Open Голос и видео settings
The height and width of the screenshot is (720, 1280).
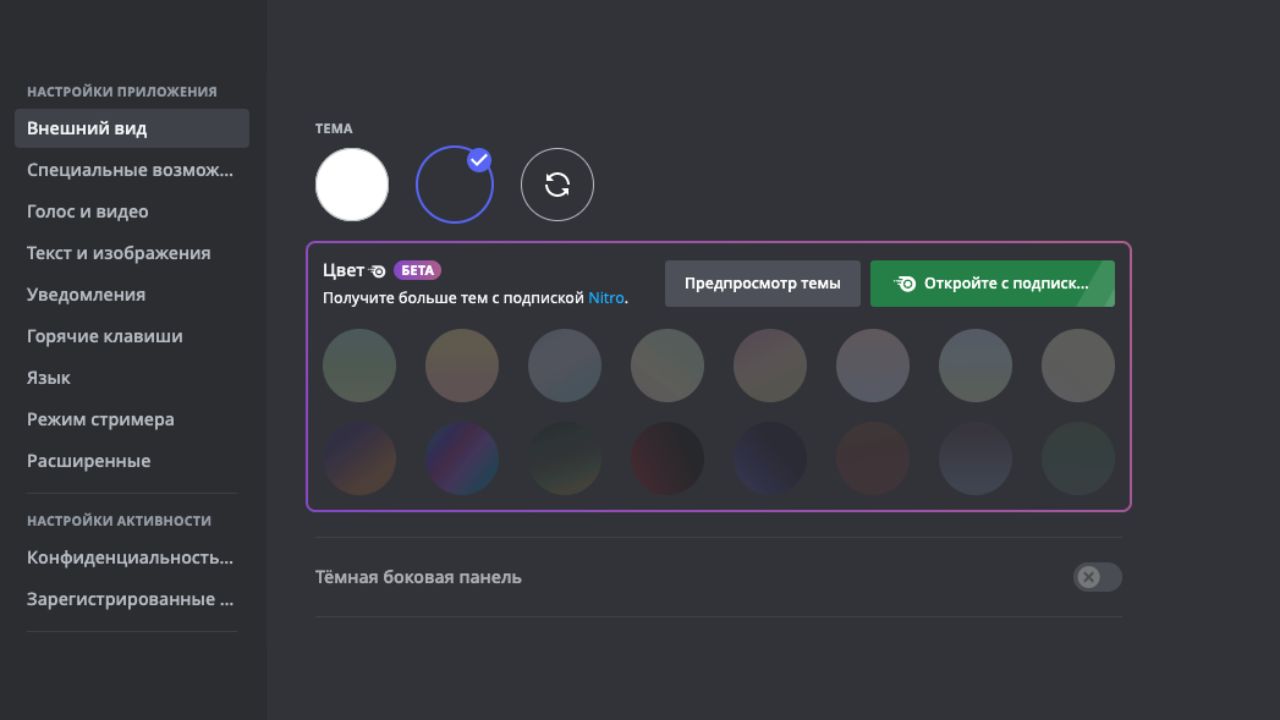(132, 212)
